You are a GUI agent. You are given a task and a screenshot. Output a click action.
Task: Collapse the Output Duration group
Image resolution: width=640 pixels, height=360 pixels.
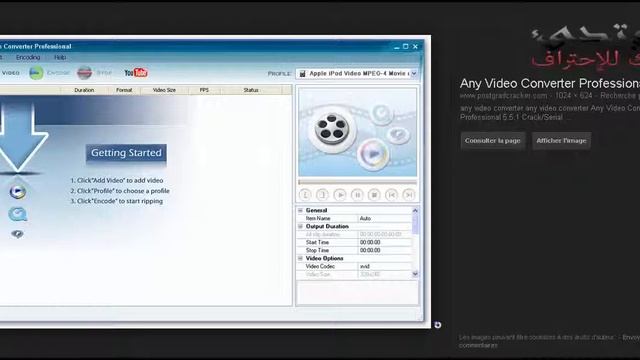301,226
